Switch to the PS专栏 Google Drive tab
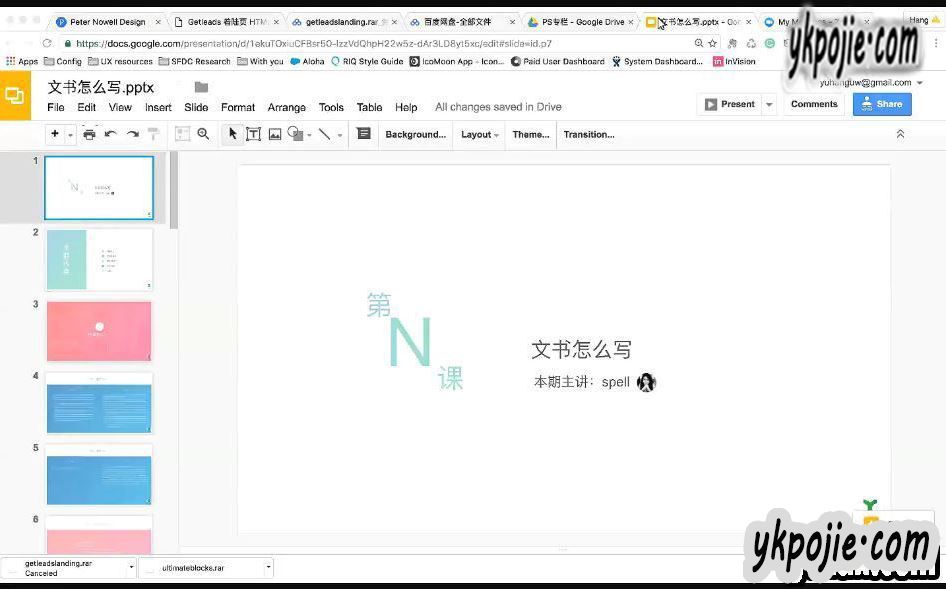 580,22
